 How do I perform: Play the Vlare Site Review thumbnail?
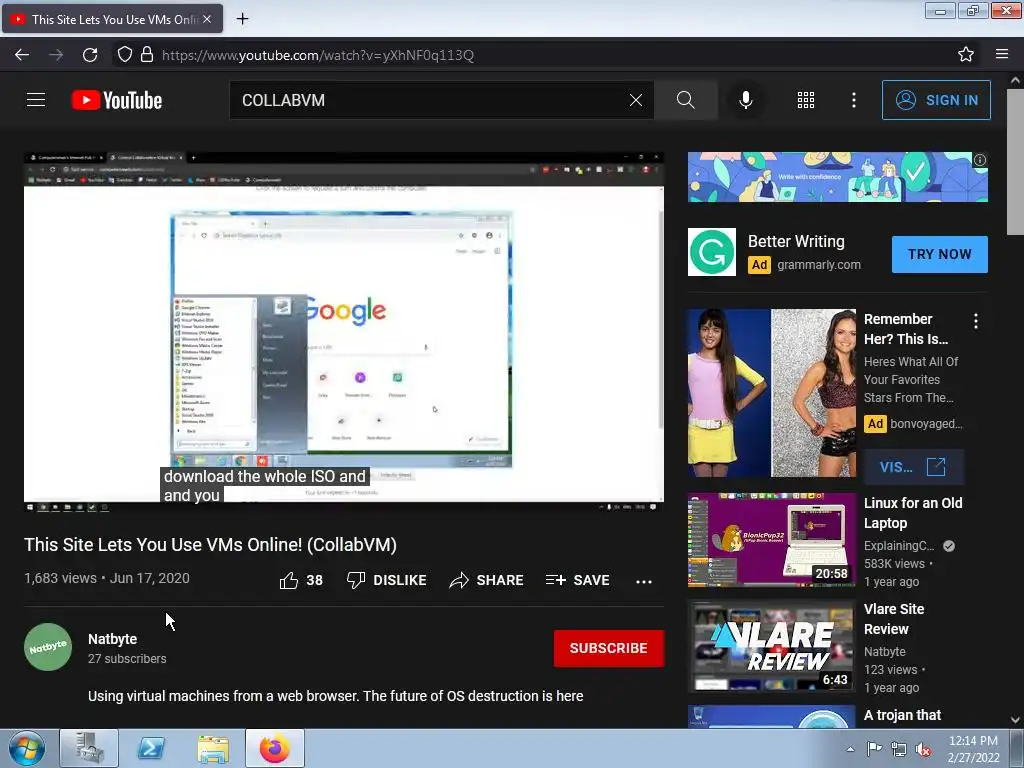point(771,646)
